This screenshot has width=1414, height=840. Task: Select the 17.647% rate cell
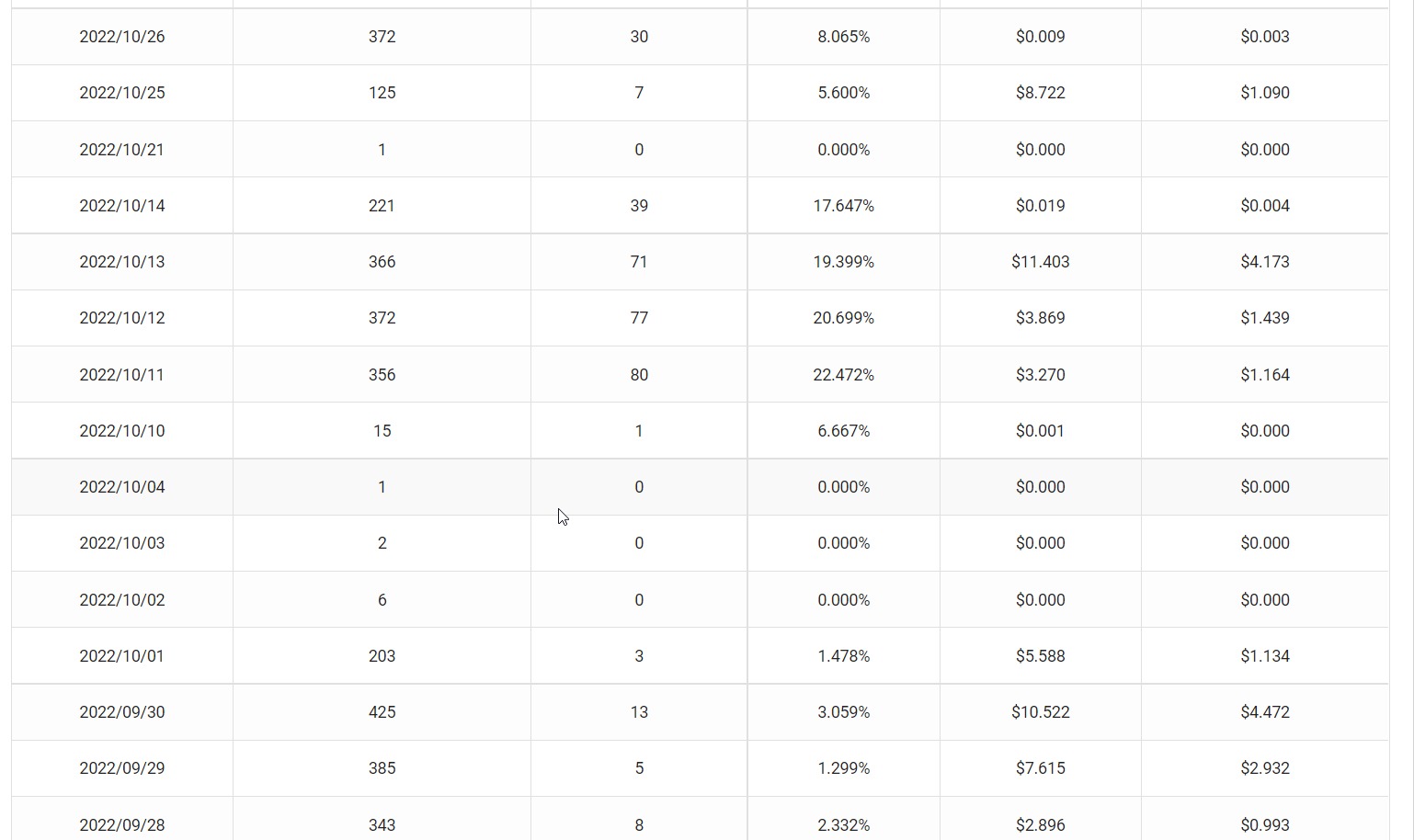(x=843, y=206)
